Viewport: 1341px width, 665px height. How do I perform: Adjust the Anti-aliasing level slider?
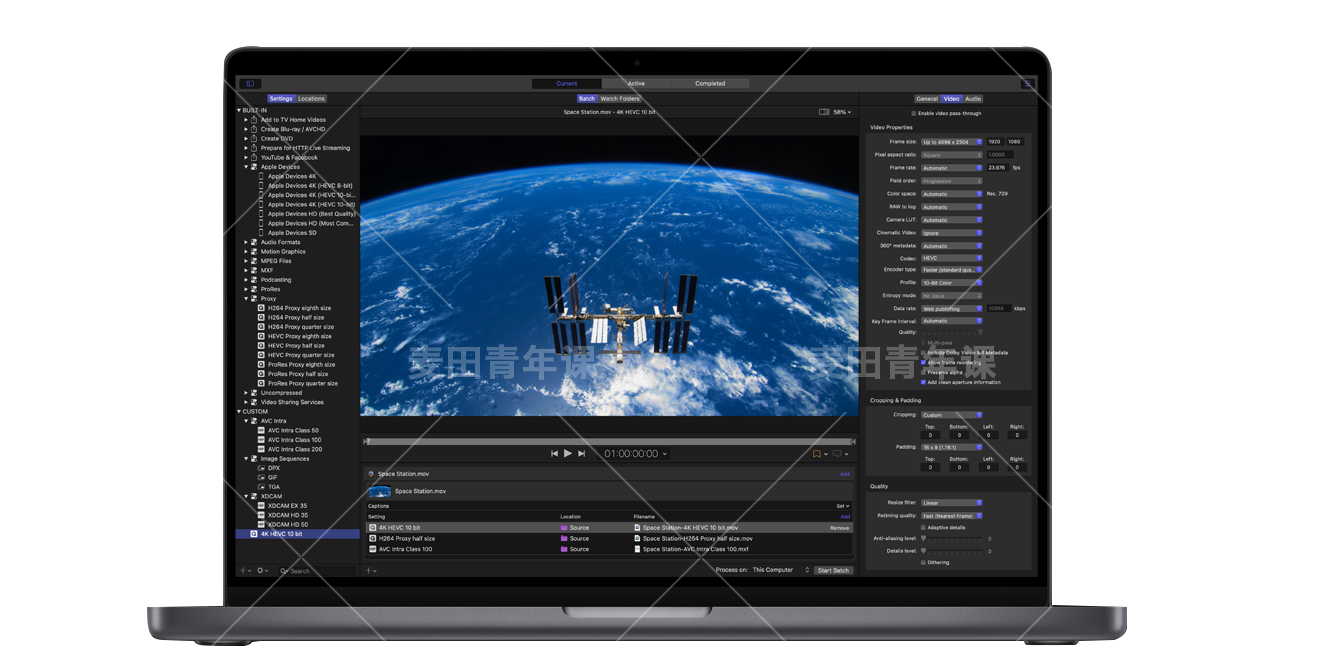click(951, 538)
